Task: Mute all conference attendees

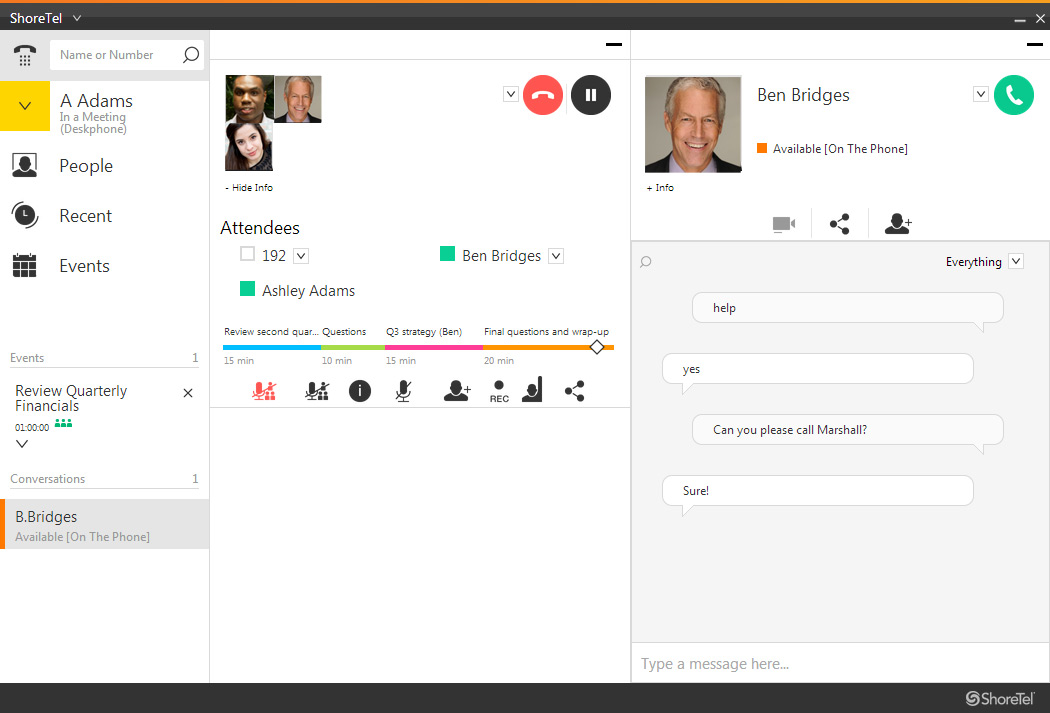Action: coord(262,390)
